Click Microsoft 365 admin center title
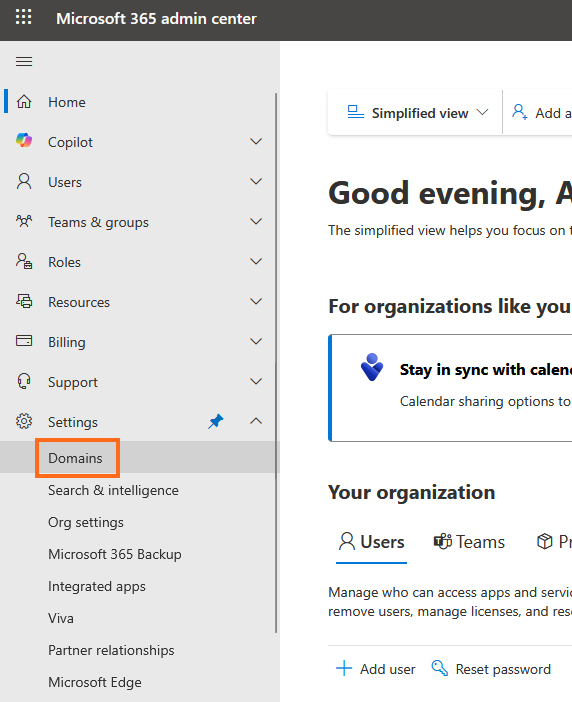The image size is (572, 702). 156,18
